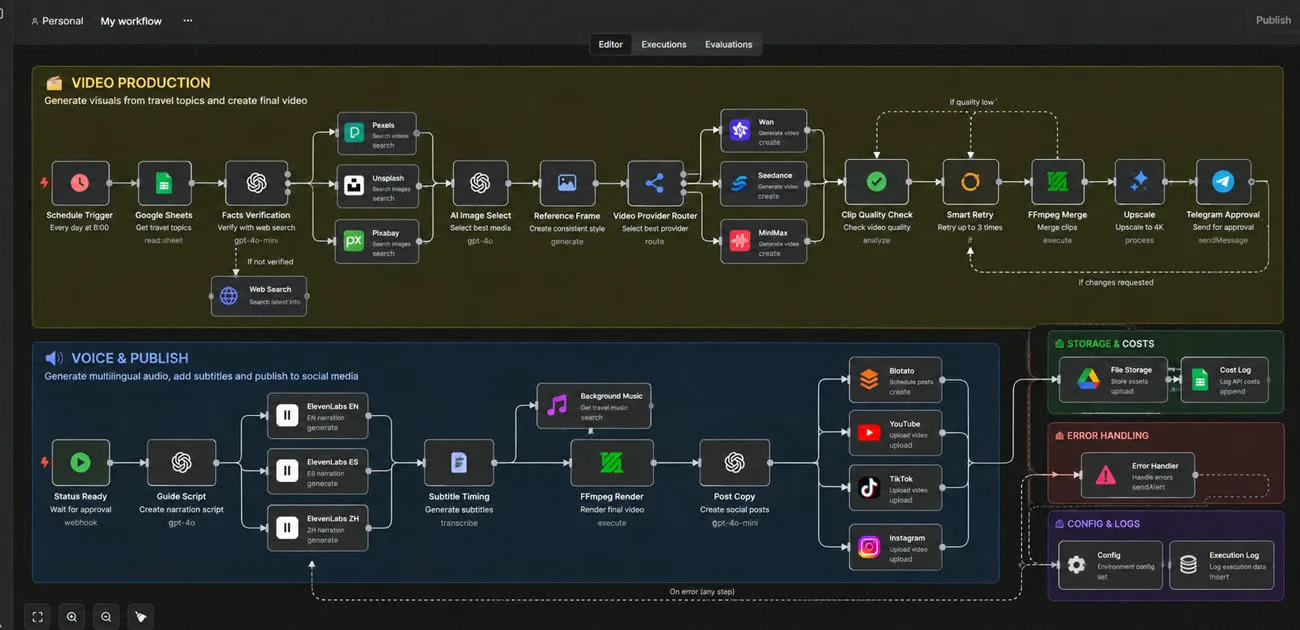
Task: Click the FFmpeg Merge node
Action: tap(1058, 183)
